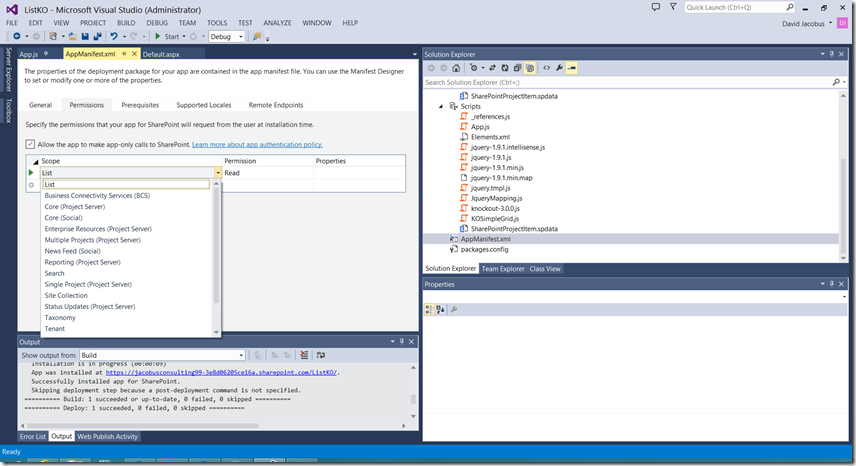Open the Error List tab
The height and width of the screenshot is (466, 856).
coord(33,437)
